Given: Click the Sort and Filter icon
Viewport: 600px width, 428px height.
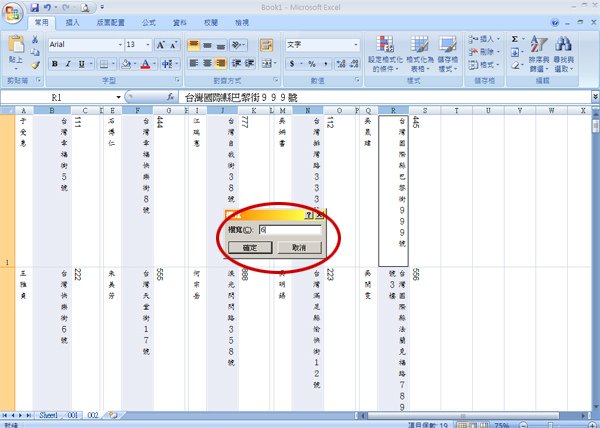Looking at the screenshot, I should (538, 44).
